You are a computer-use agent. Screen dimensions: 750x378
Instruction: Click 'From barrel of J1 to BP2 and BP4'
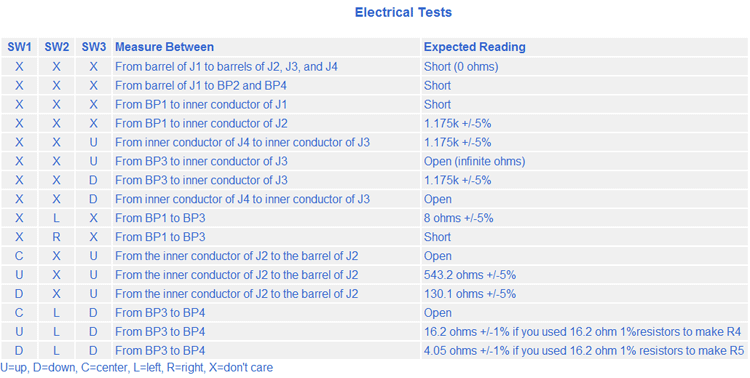click(201, 86)
